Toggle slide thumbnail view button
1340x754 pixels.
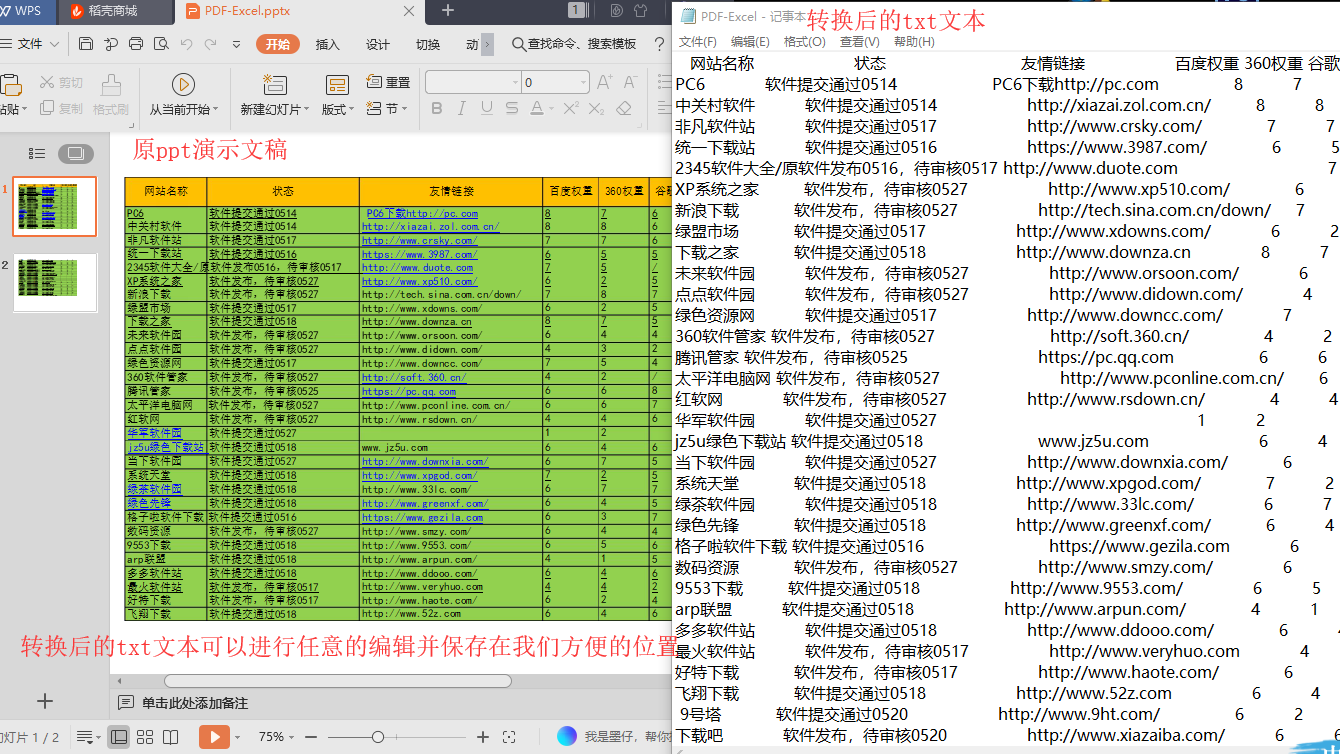pos(76,153)
